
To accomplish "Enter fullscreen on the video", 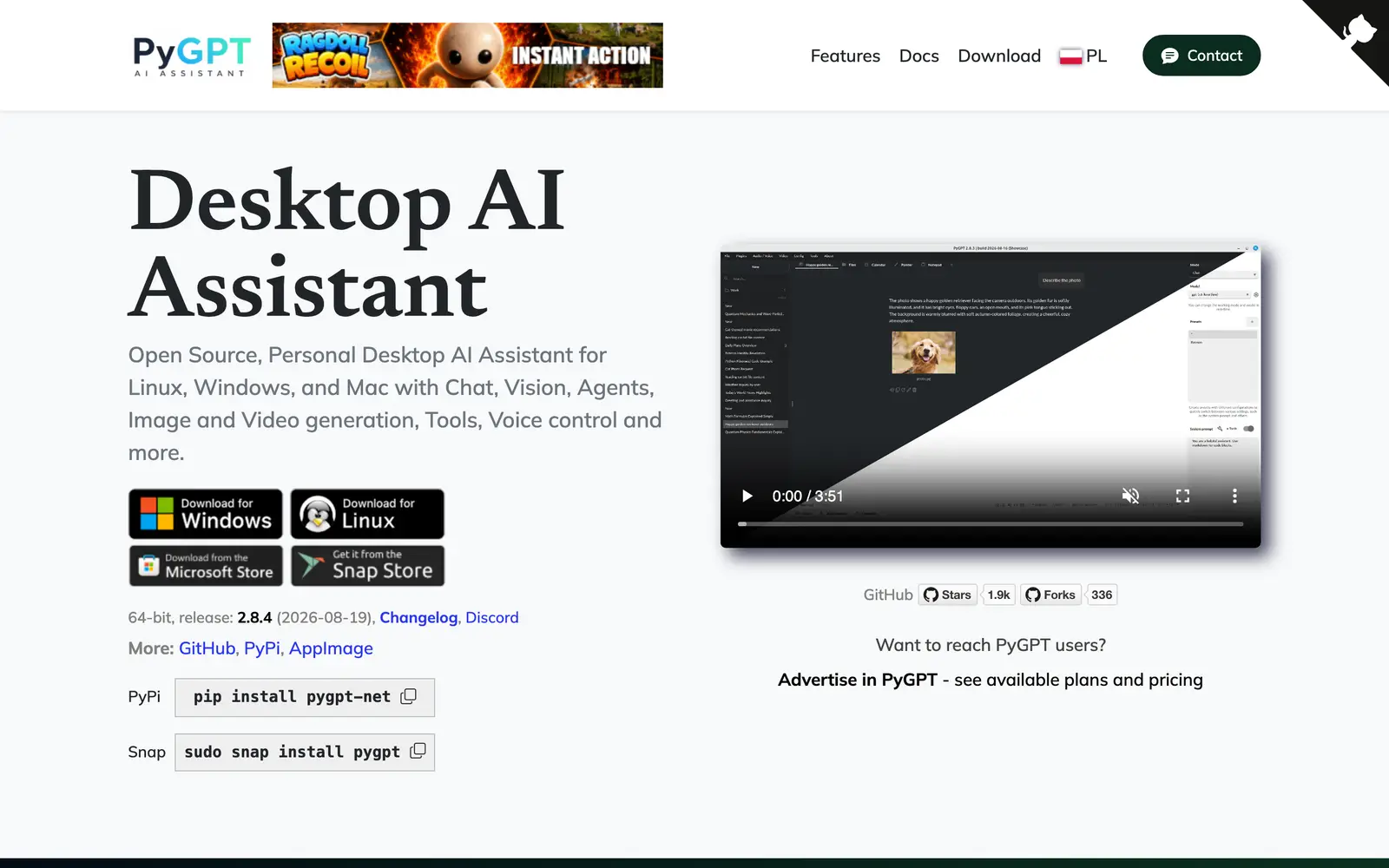I will coord(1182,496).
